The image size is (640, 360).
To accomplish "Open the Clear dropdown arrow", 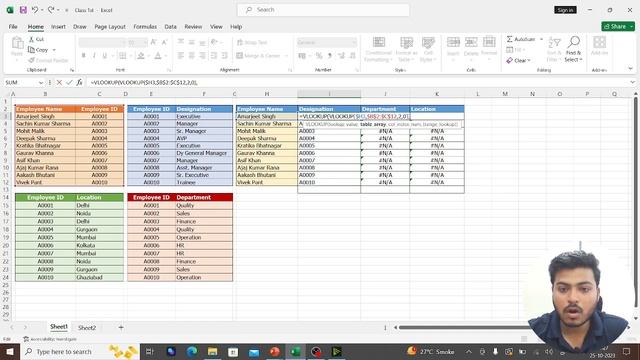I will 529,60.
